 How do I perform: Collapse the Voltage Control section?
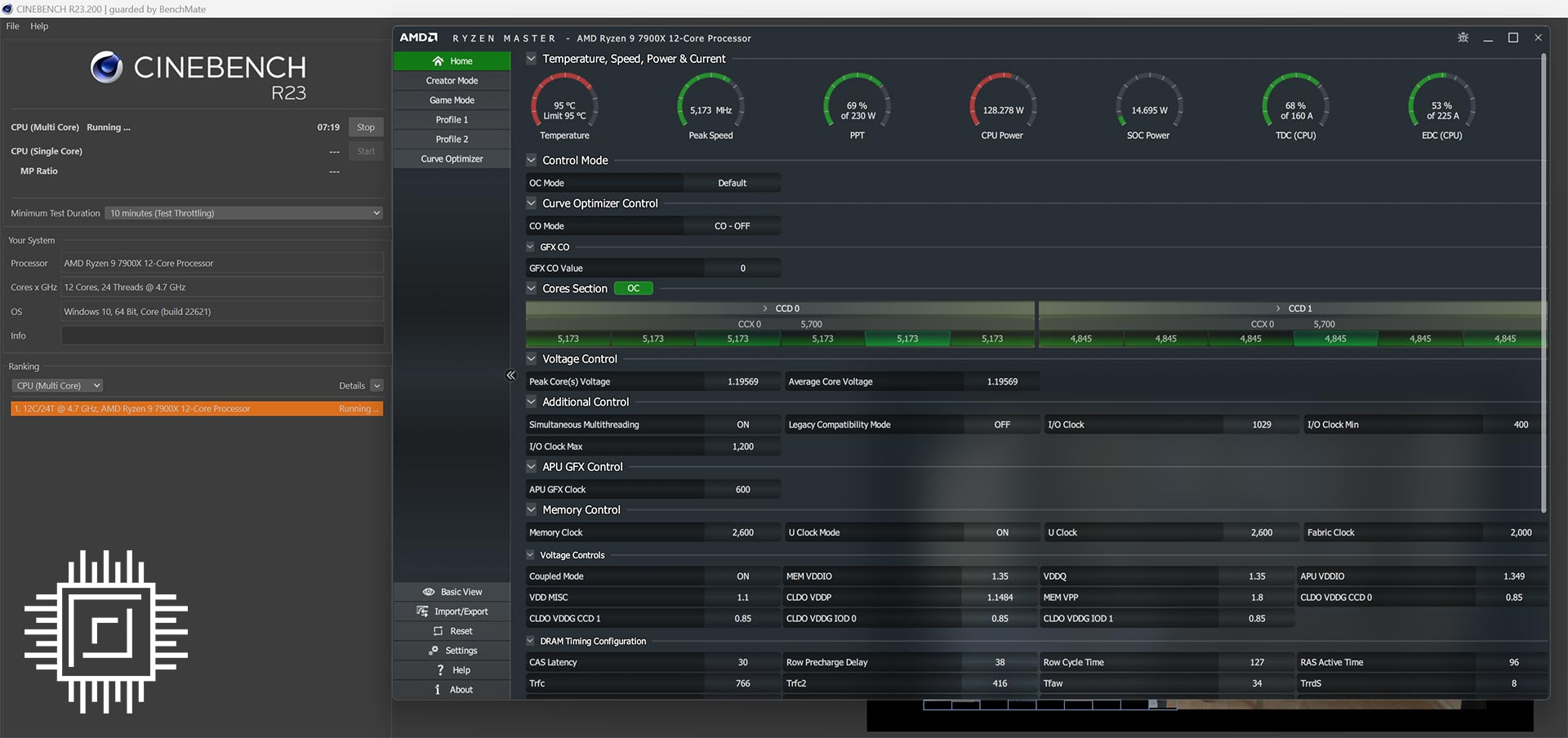pyautogui.click(x=532, y=358)
